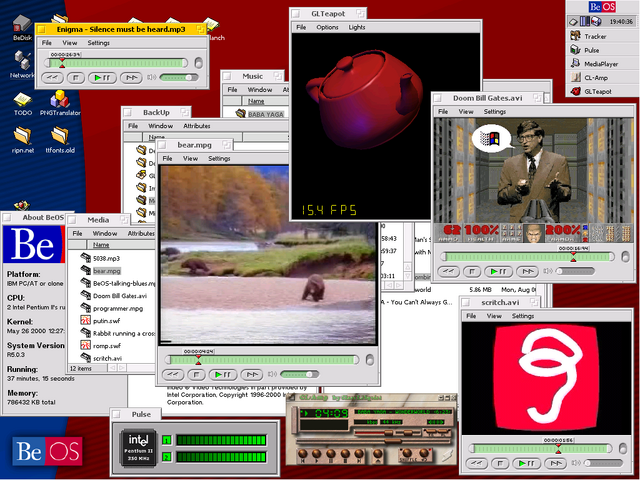The height and width of the screenshot is (480, 640).
Task: Click the system tray icons in Deskbar
Action: [x=585, y=21]
